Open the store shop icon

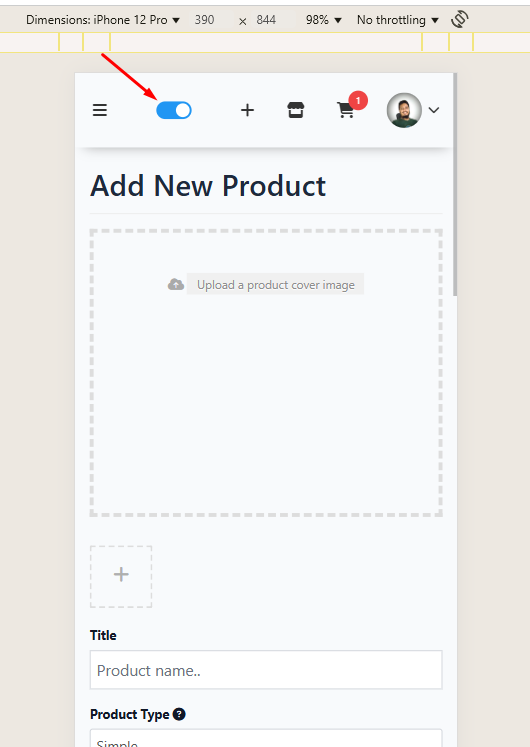pos(295,110)
